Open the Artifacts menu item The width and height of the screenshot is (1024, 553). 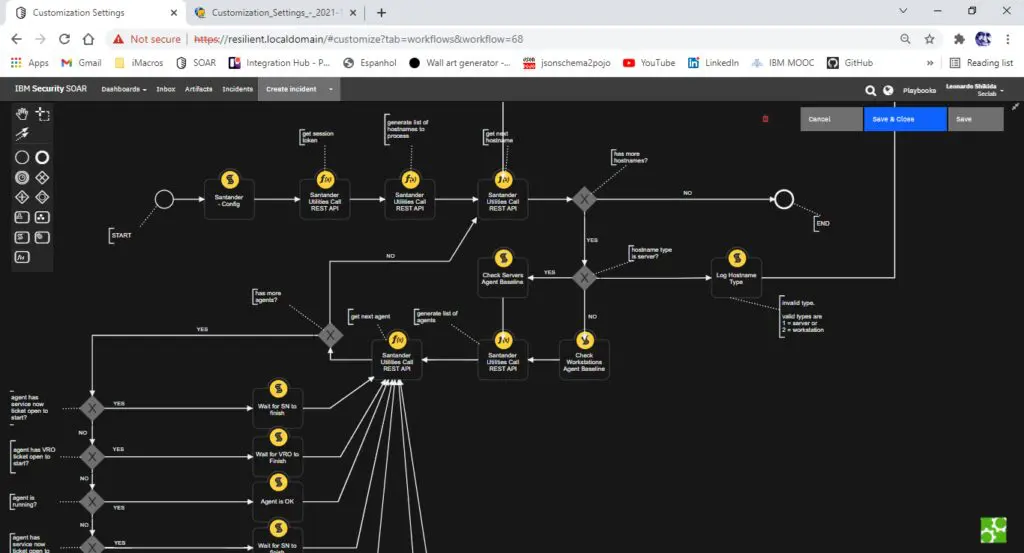click(198, 89)
